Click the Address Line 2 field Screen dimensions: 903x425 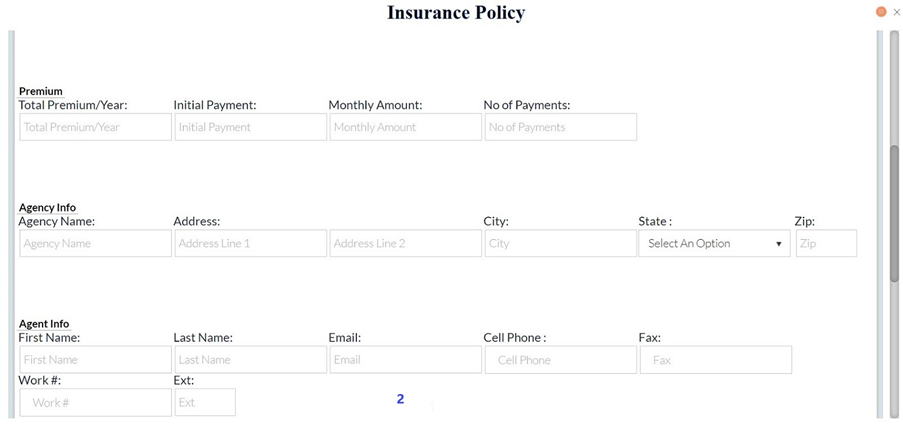pos(405,244)
